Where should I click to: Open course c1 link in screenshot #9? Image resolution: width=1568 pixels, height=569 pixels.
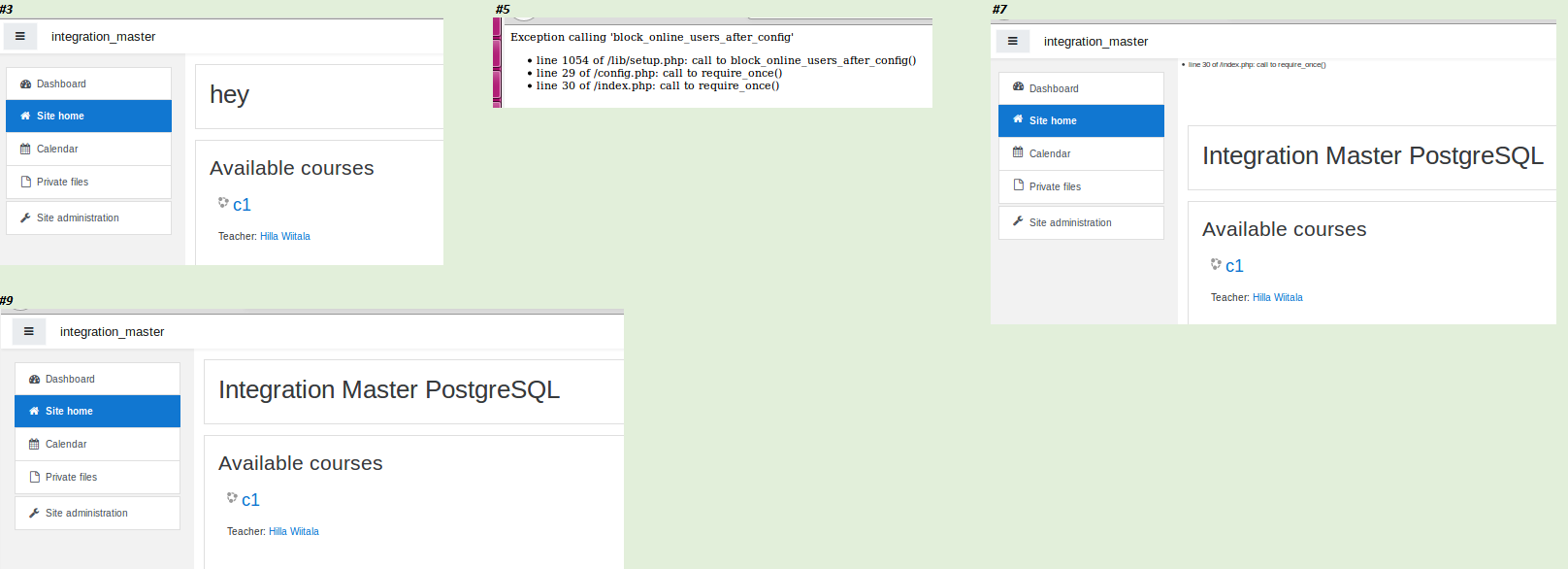click(x=250, y=500)
